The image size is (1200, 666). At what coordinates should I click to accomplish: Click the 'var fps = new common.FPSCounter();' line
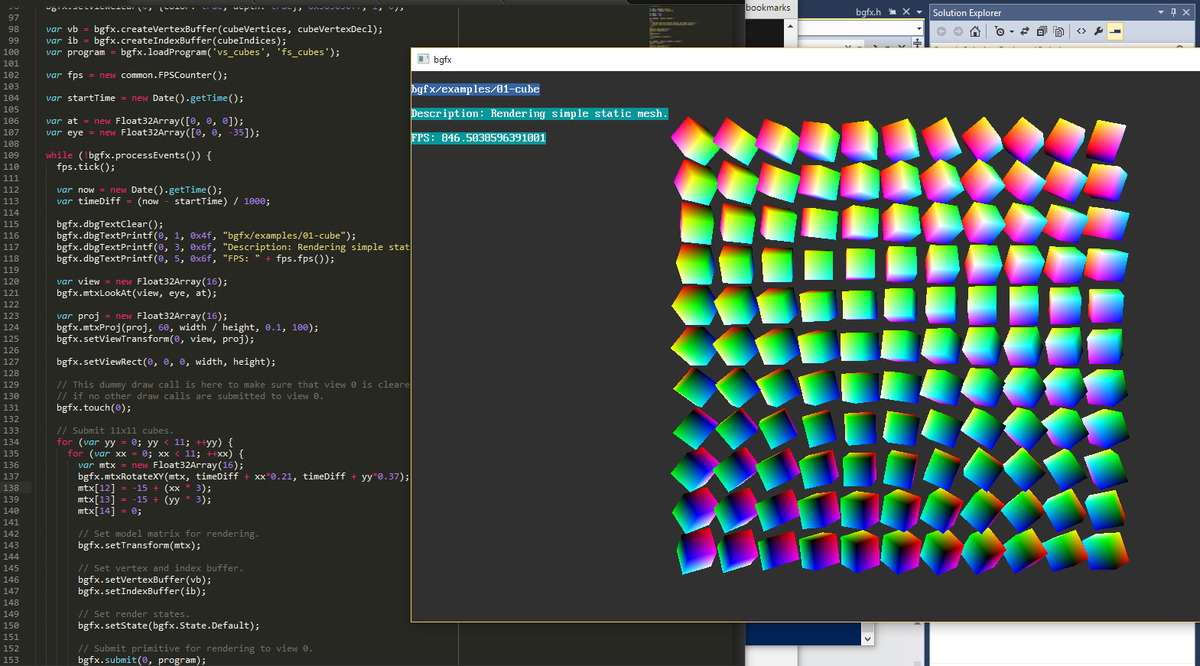pyautogui.click(x=136, y=75)
